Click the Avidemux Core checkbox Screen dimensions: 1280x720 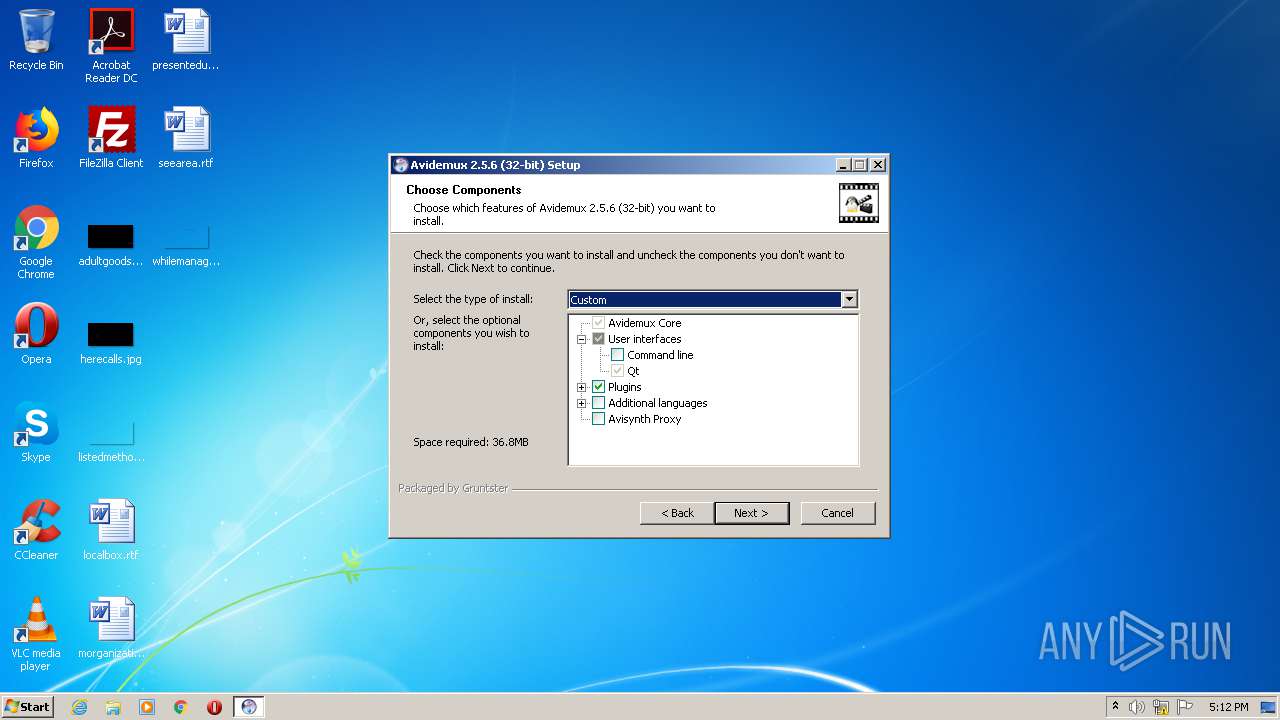[598, 323]
